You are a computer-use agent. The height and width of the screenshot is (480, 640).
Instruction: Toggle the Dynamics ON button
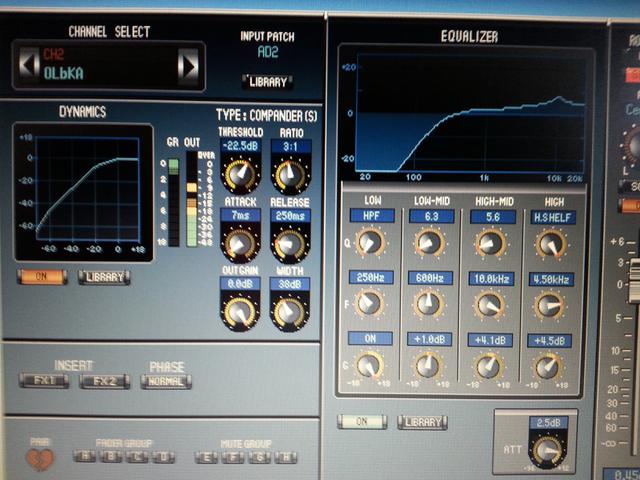[41, 276]
